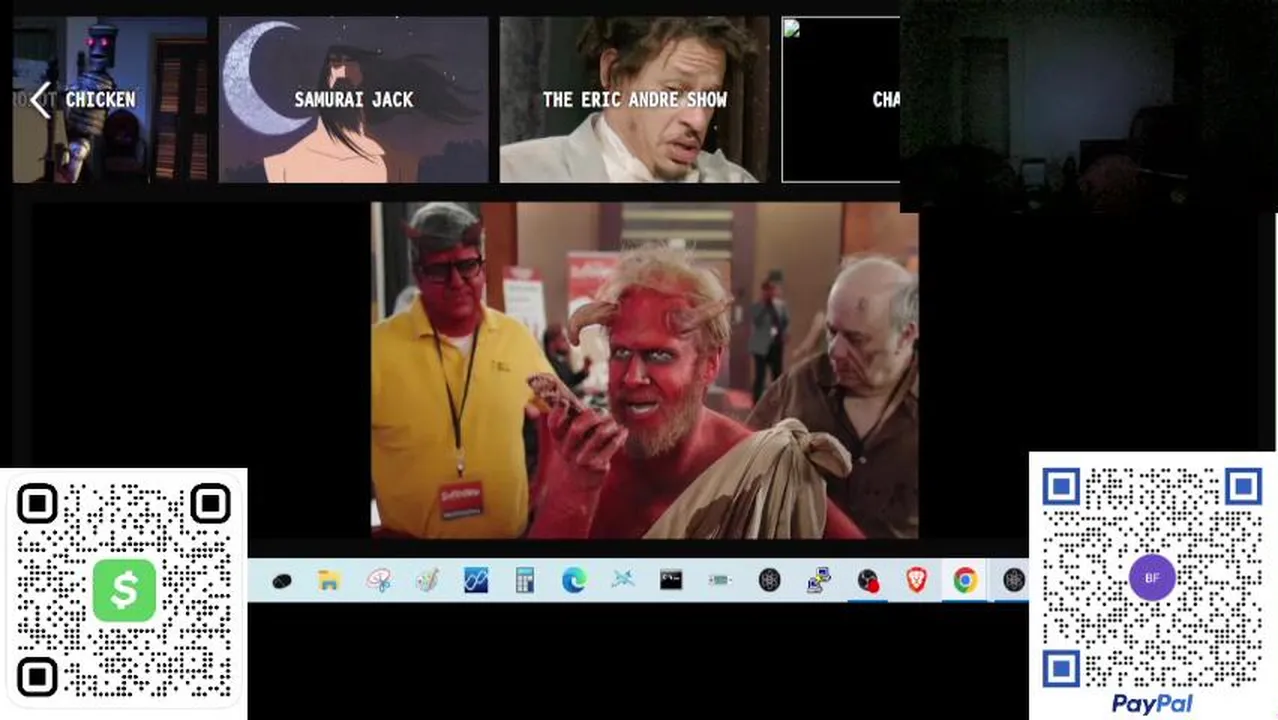Open the Command Prompt taskbar icon
Image resolution: width=1278 pixels, height=720 pixels.
click(671, 580)
